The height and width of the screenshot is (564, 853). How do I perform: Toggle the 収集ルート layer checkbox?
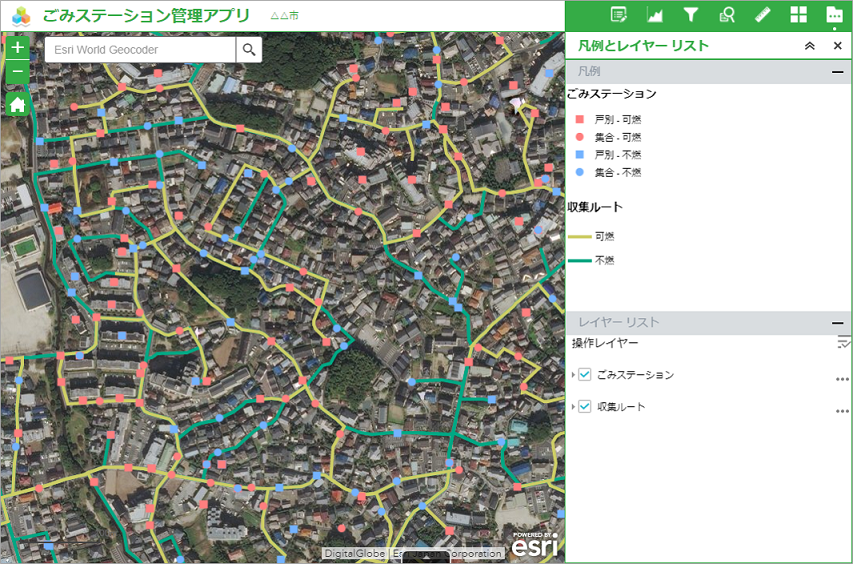(x=586, y=407)
